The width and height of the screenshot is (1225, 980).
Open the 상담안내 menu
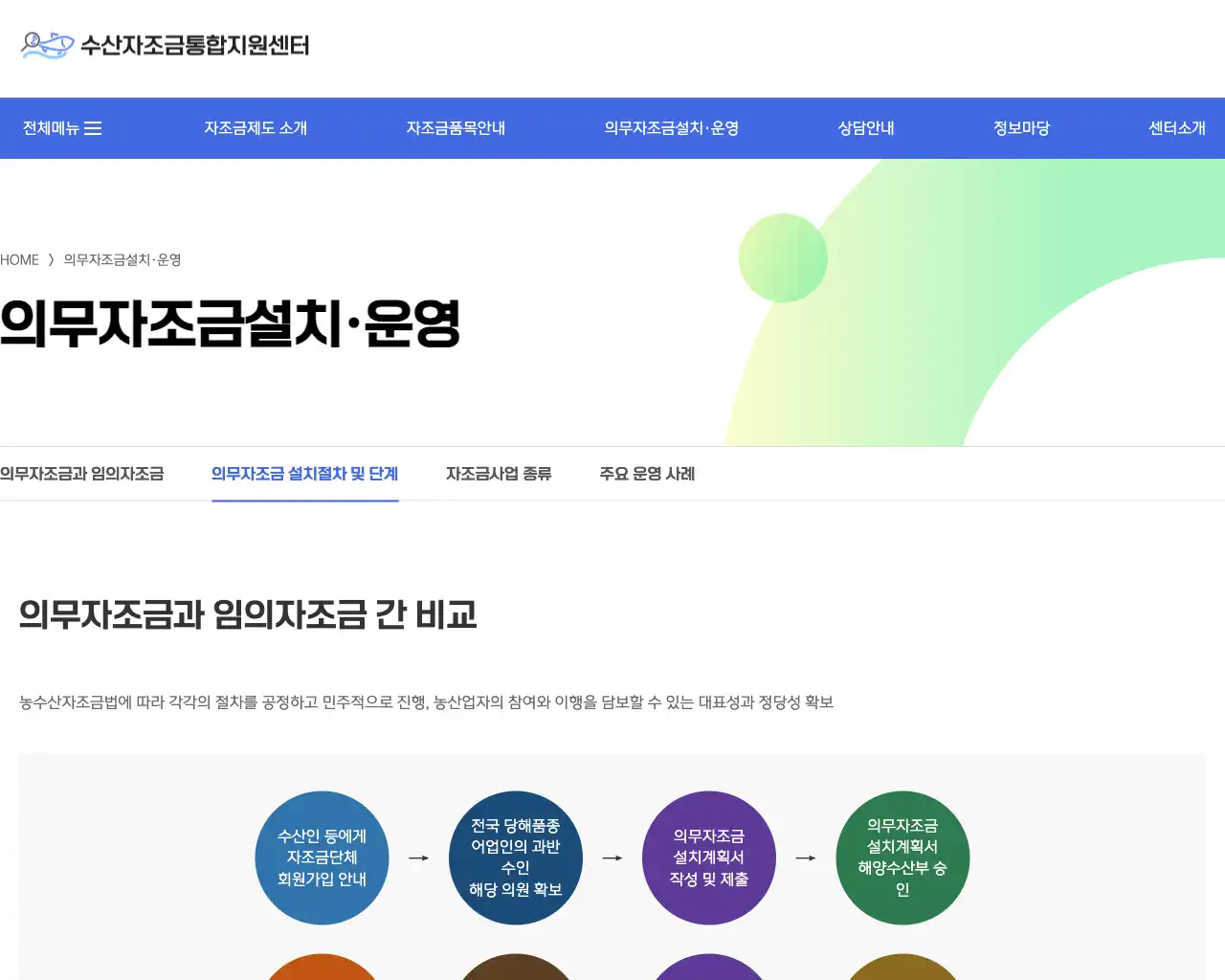click(x=864, y=127)
